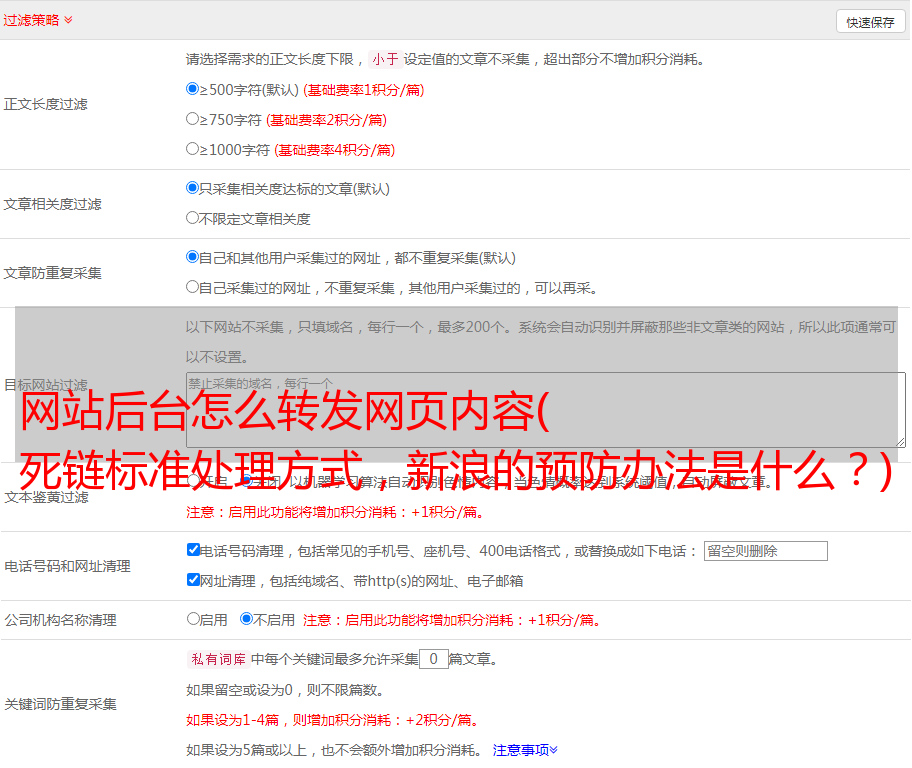Viewport: 912px width, 768px height.
Task: Click 基础费率1积分/篇 red text
Action: [x=364, y=90]
